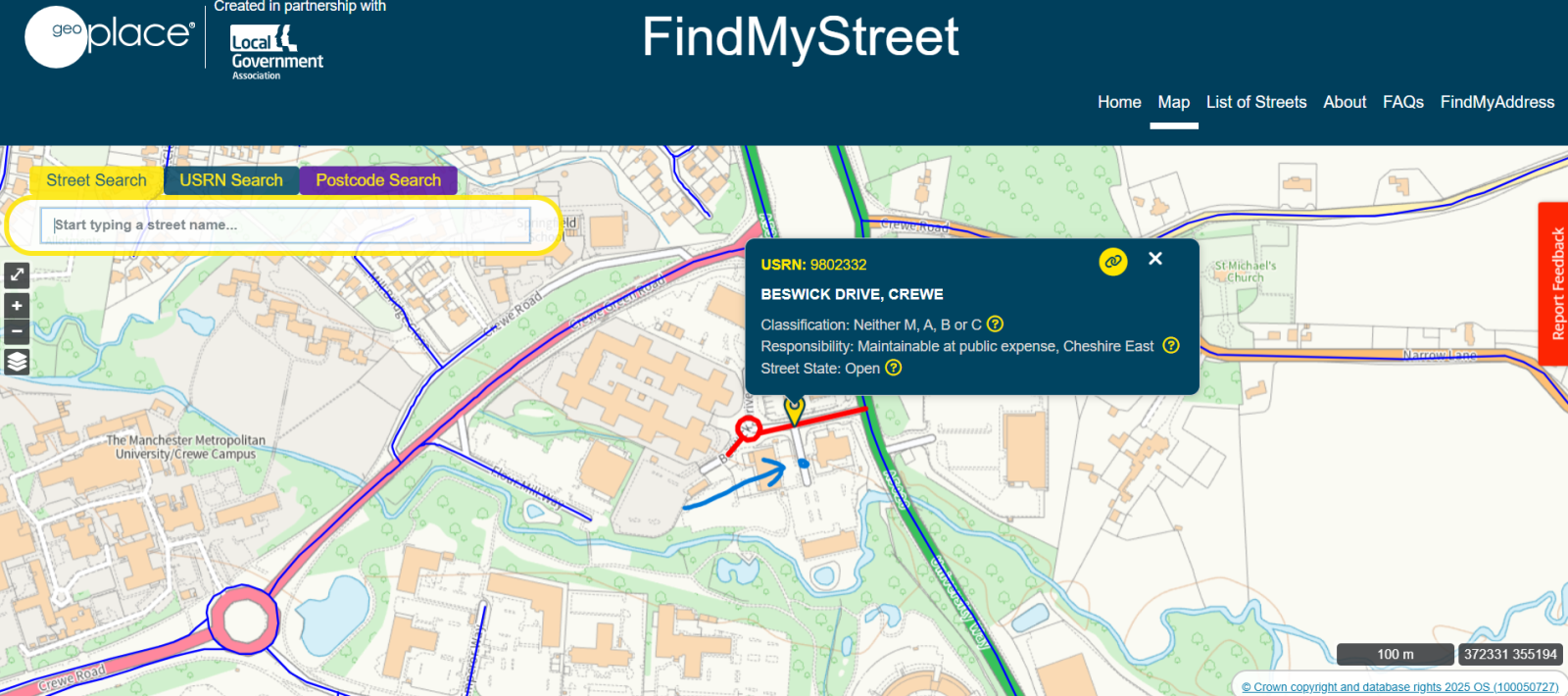Close the Beswick Drive info popup
Screen dimensions: 1568x696
1155,259
